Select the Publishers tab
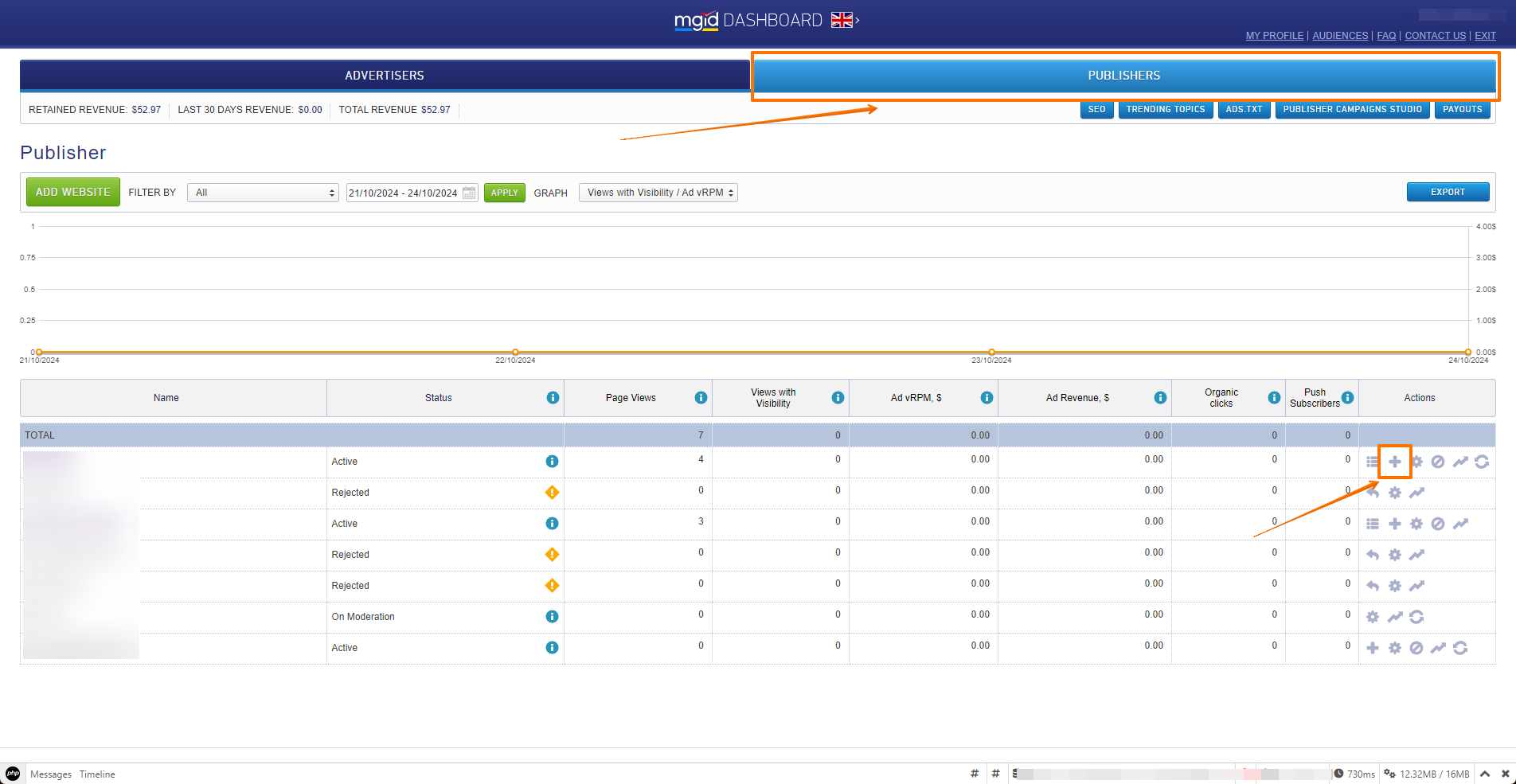 1123,76
